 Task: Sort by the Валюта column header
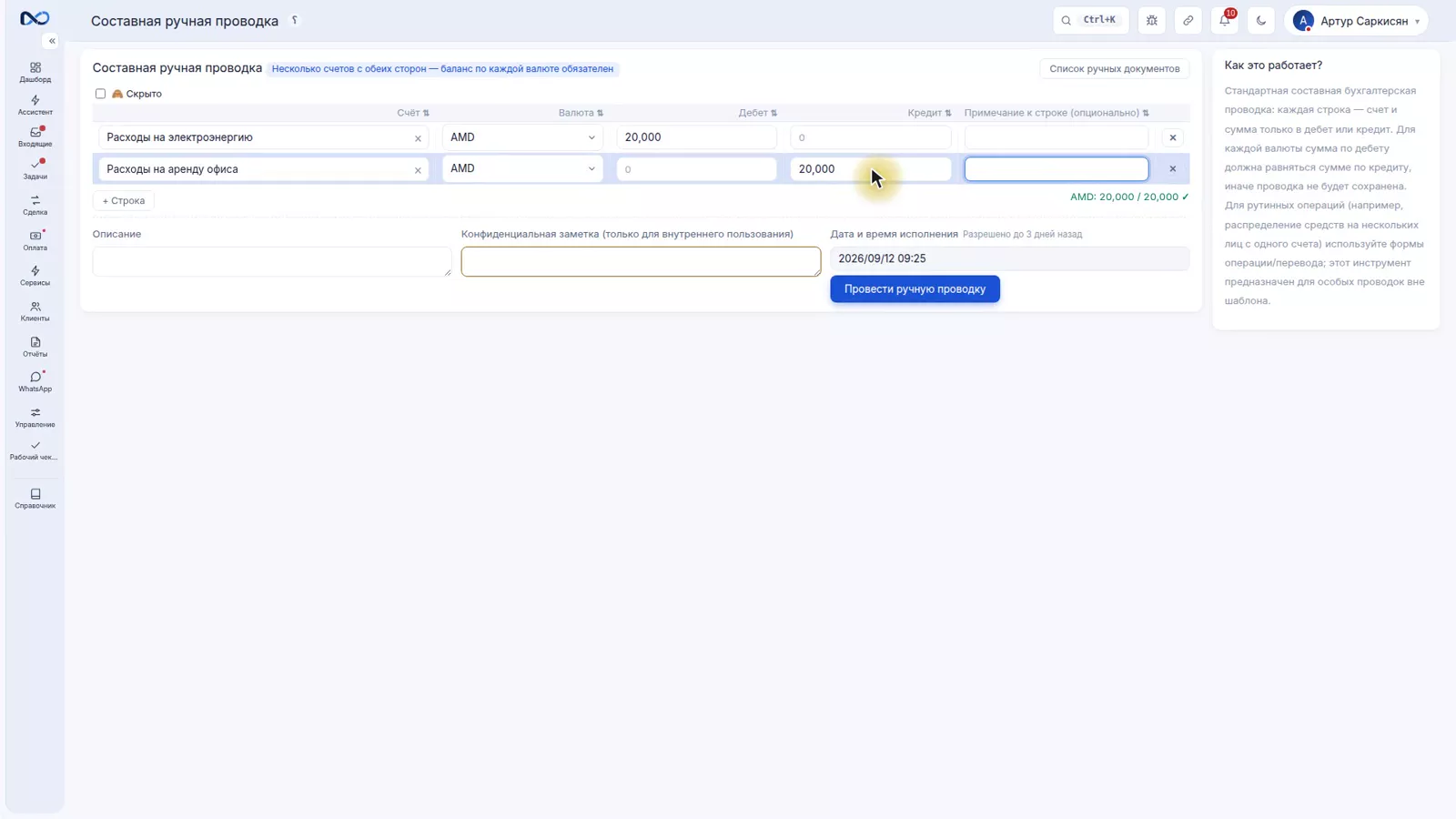click(x=581, y=113)
